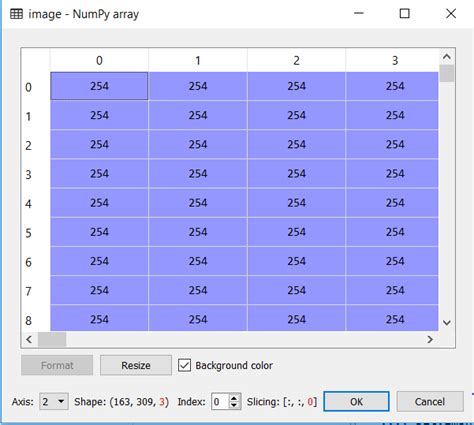Click horizontal scrollbar right arrow

click(x=430, y=339)
